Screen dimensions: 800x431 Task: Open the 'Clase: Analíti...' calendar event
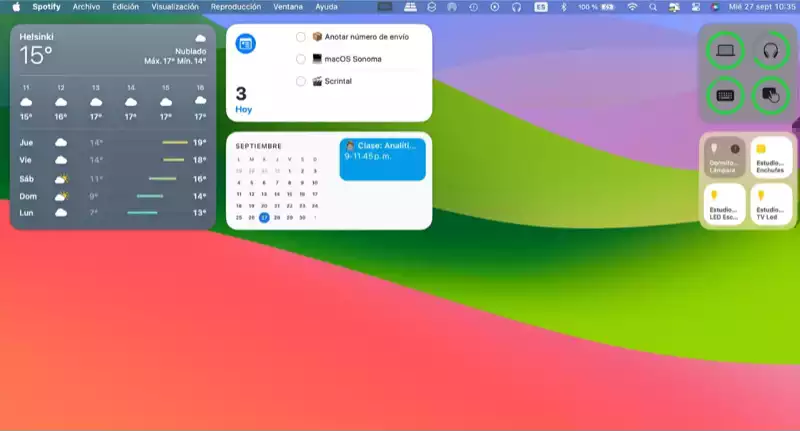tap(383, 159)
